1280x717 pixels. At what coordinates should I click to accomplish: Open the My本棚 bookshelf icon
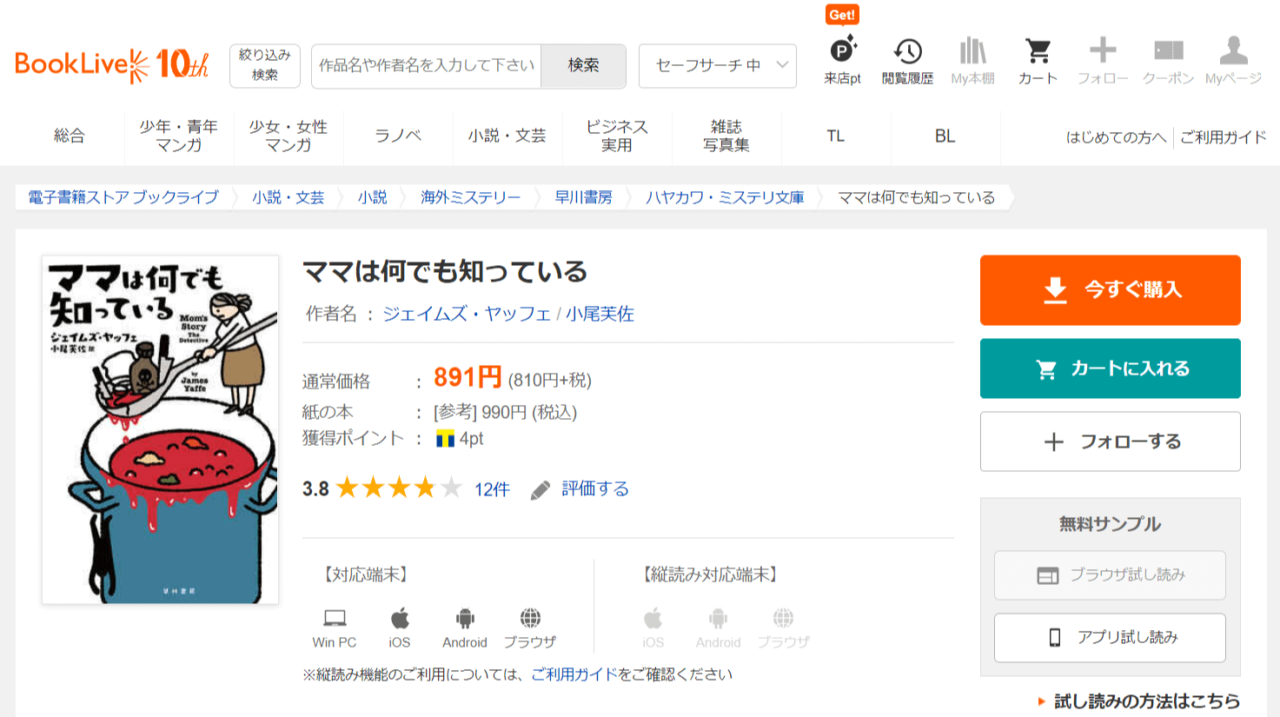click(x=972, y=52)
